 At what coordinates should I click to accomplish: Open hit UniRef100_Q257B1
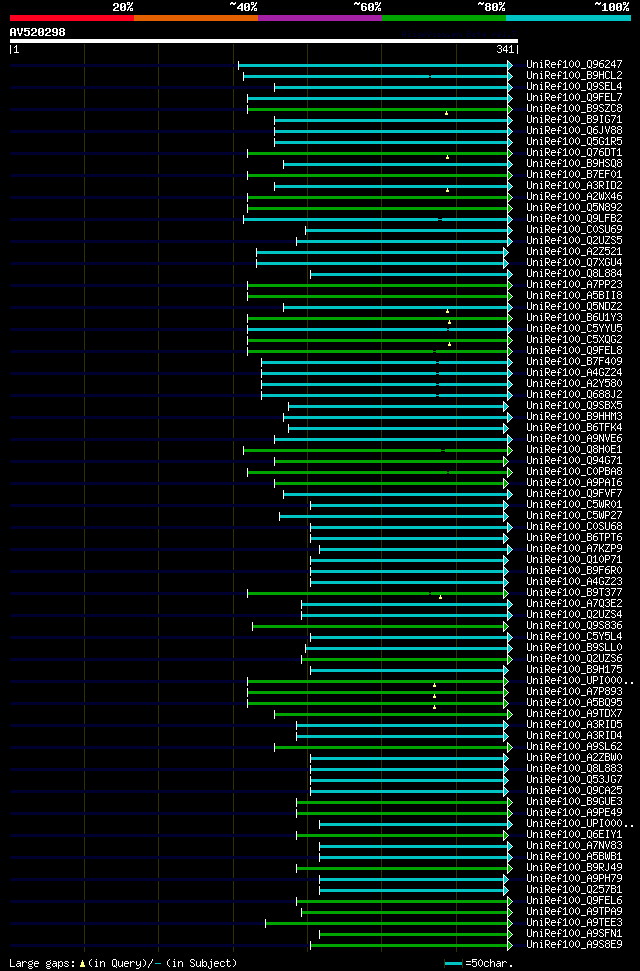click(x=574, y=890)
